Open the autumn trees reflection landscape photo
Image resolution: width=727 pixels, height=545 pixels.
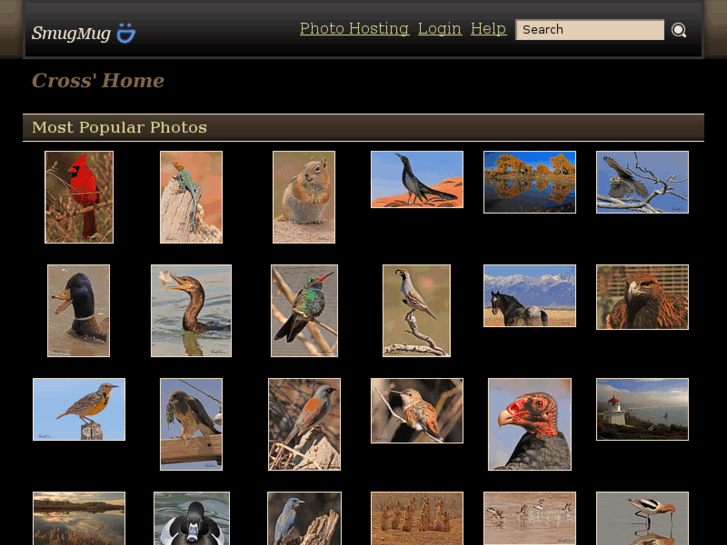(529, 182)
